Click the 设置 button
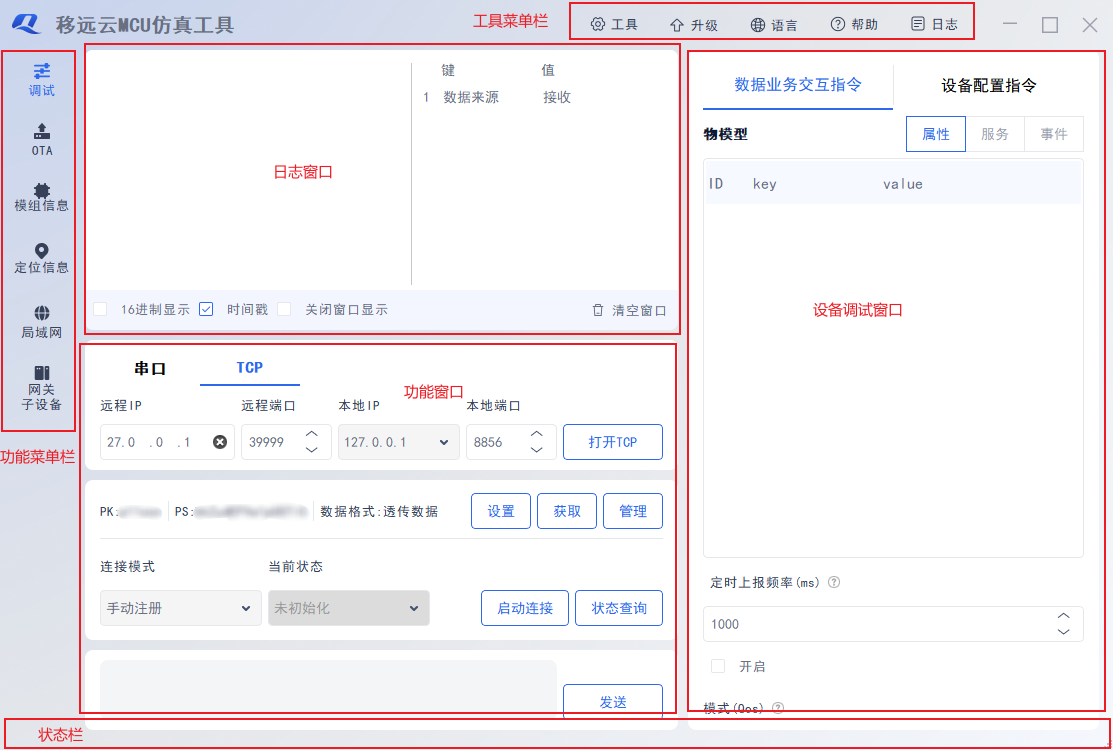 click(500, 511)
